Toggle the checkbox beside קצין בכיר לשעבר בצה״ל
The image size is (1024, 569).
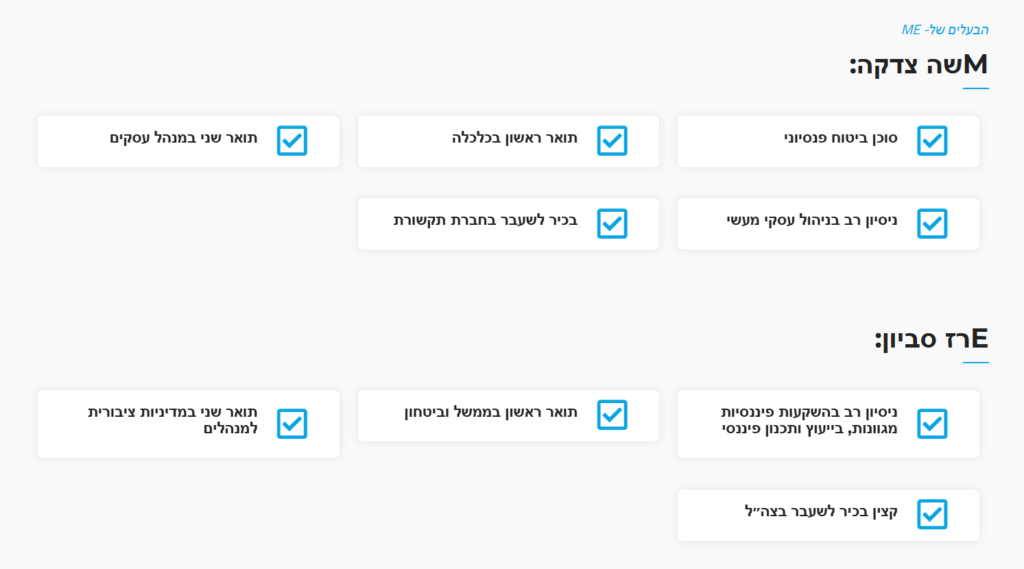[x=932, y=514]
